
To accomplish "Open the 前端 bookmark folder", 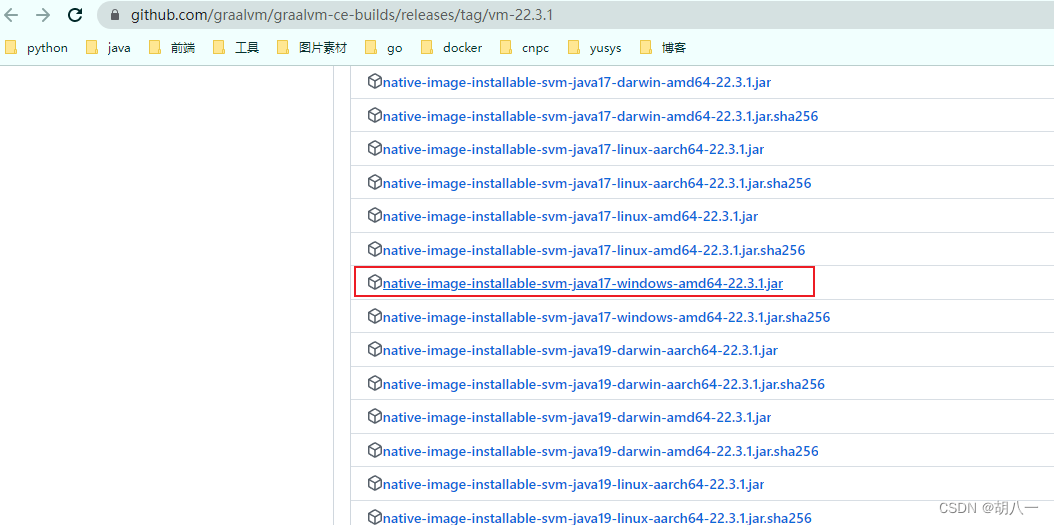I will [x=172, y=48].
